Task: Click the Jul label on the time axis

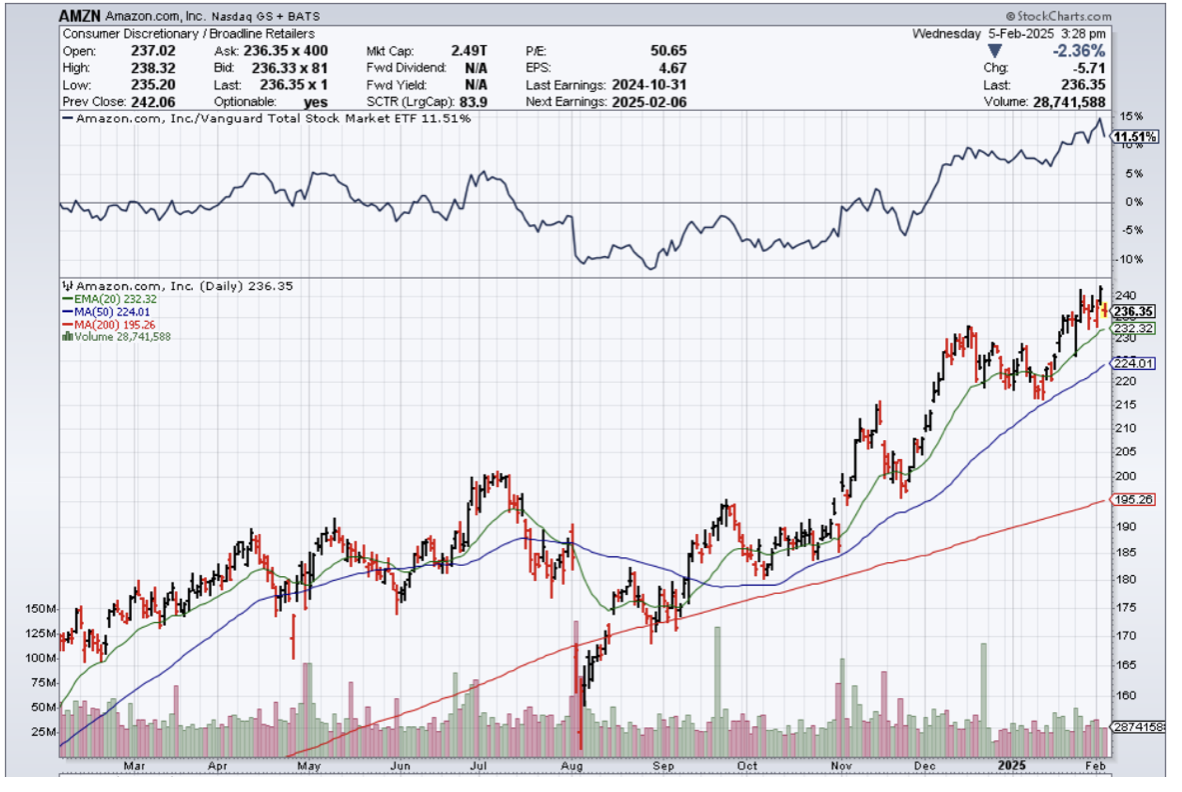Action: pyautogui.click(x=478, y=766)
